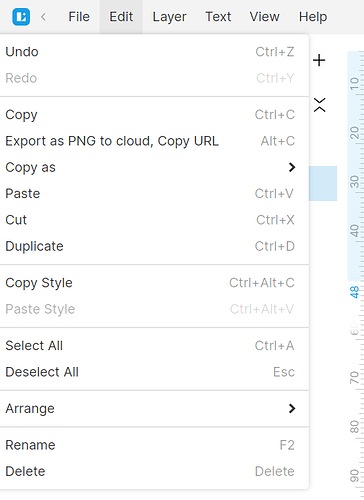Open the Text menu
The width and height of the screenshot is (364, 500).
(218, 17)
